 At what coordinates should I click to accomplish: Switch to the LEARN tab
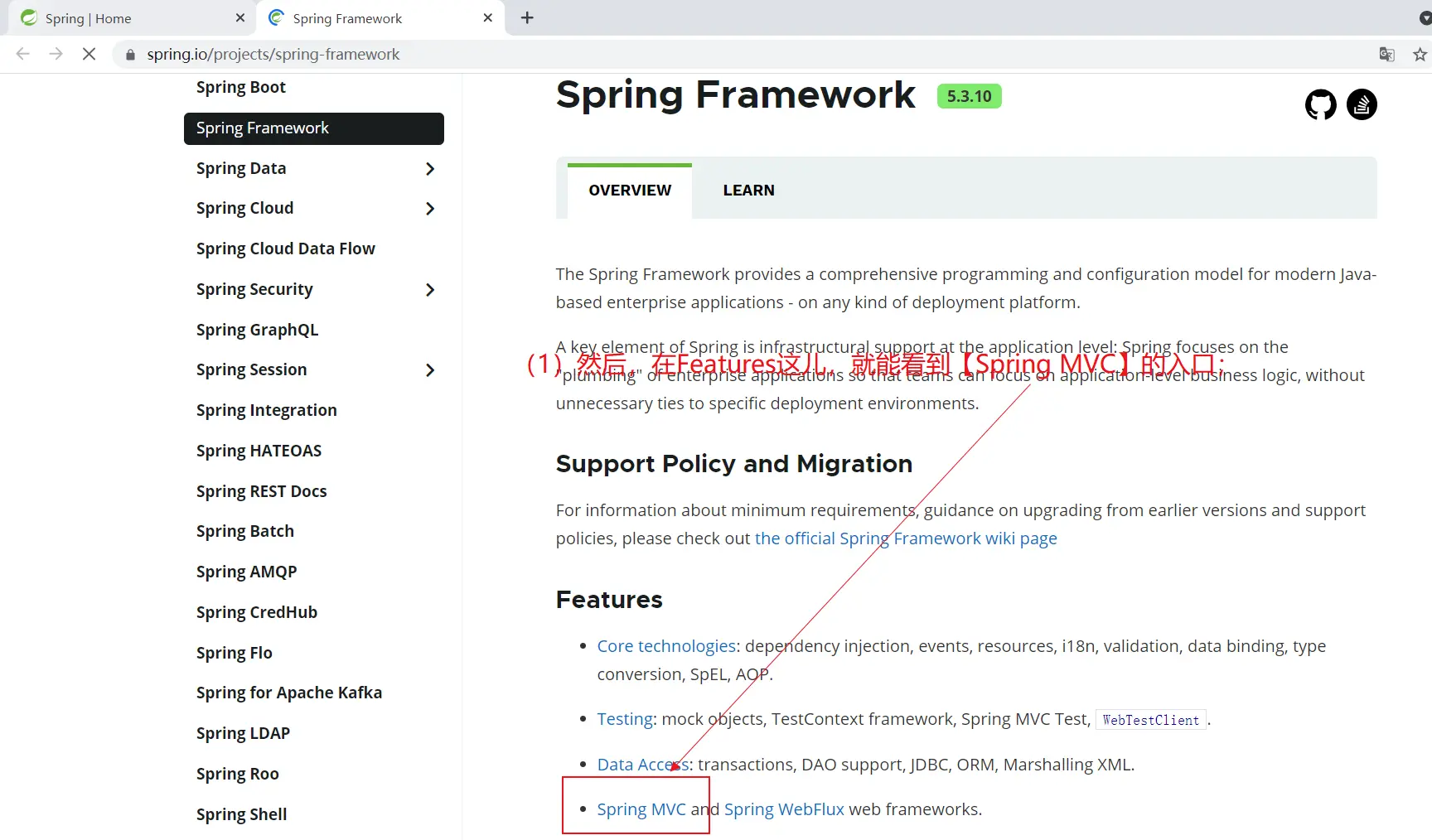[748, 191]
